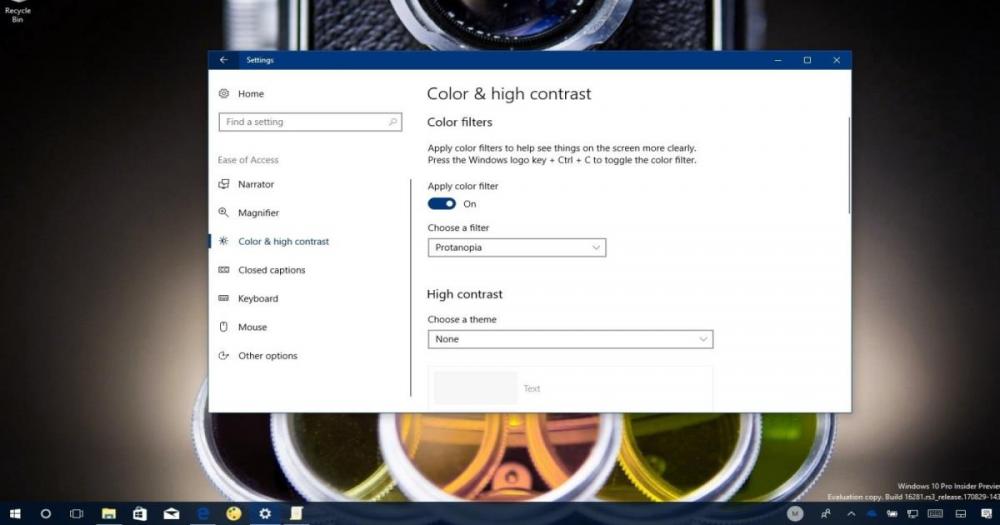Image resolution: width=1000 pixels, height=525 pixels.
Task: Click inside the Find a setting search box
Action: point(300,122)
